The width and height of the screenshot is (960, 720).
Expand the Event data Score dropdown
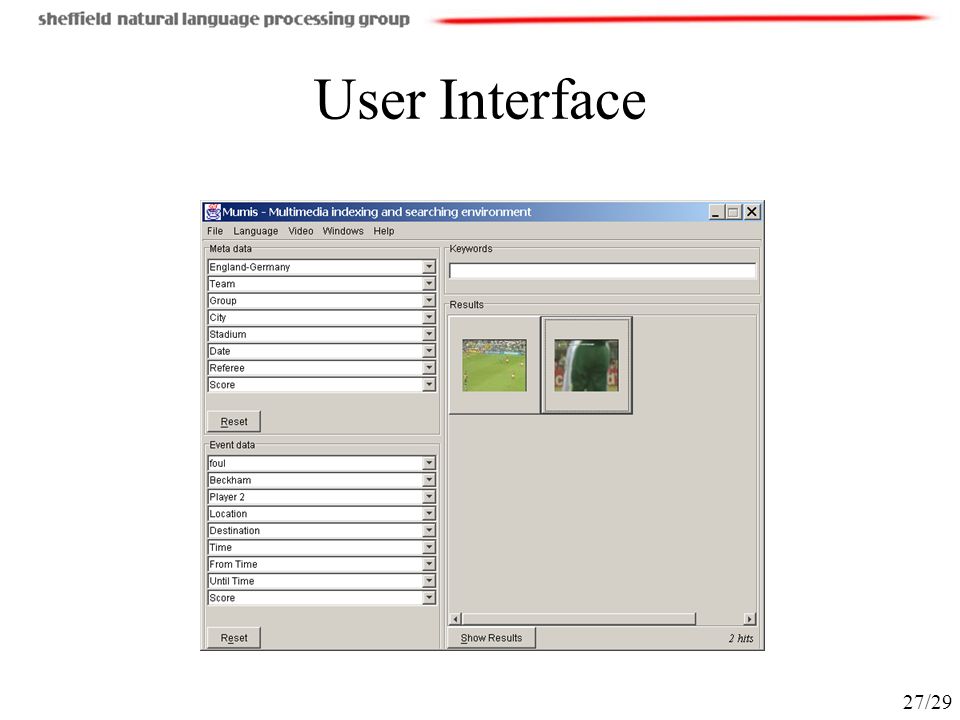coord(429,598)
